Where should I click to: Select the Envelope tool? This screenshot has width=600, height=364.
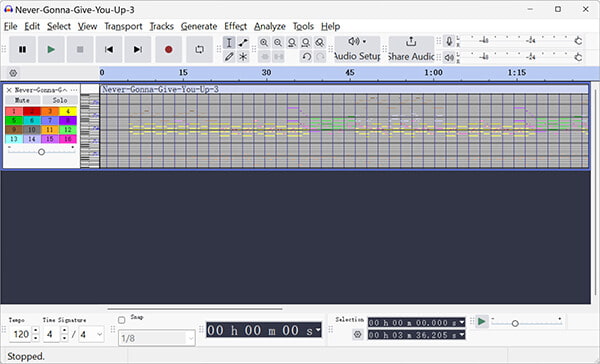[243, 42]
